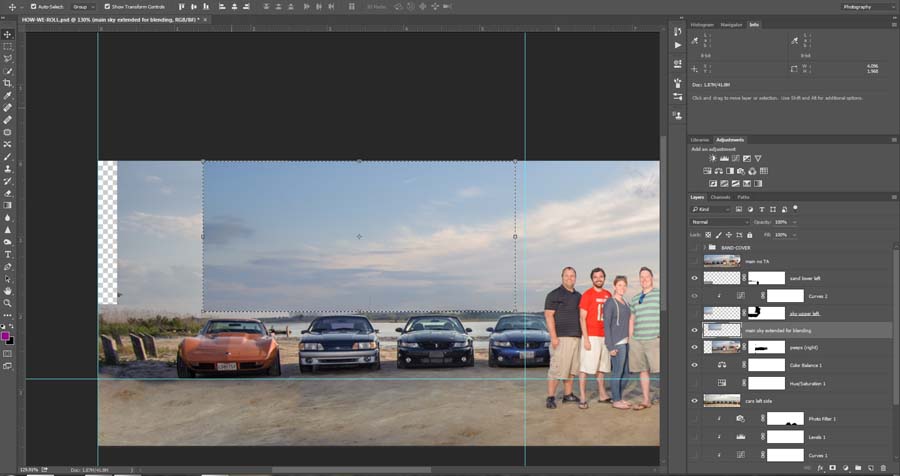This screenshot has height=476, width=900.
Task: Close the HOW-WE-ROLL.psd document tab
Action: point(205,19)
